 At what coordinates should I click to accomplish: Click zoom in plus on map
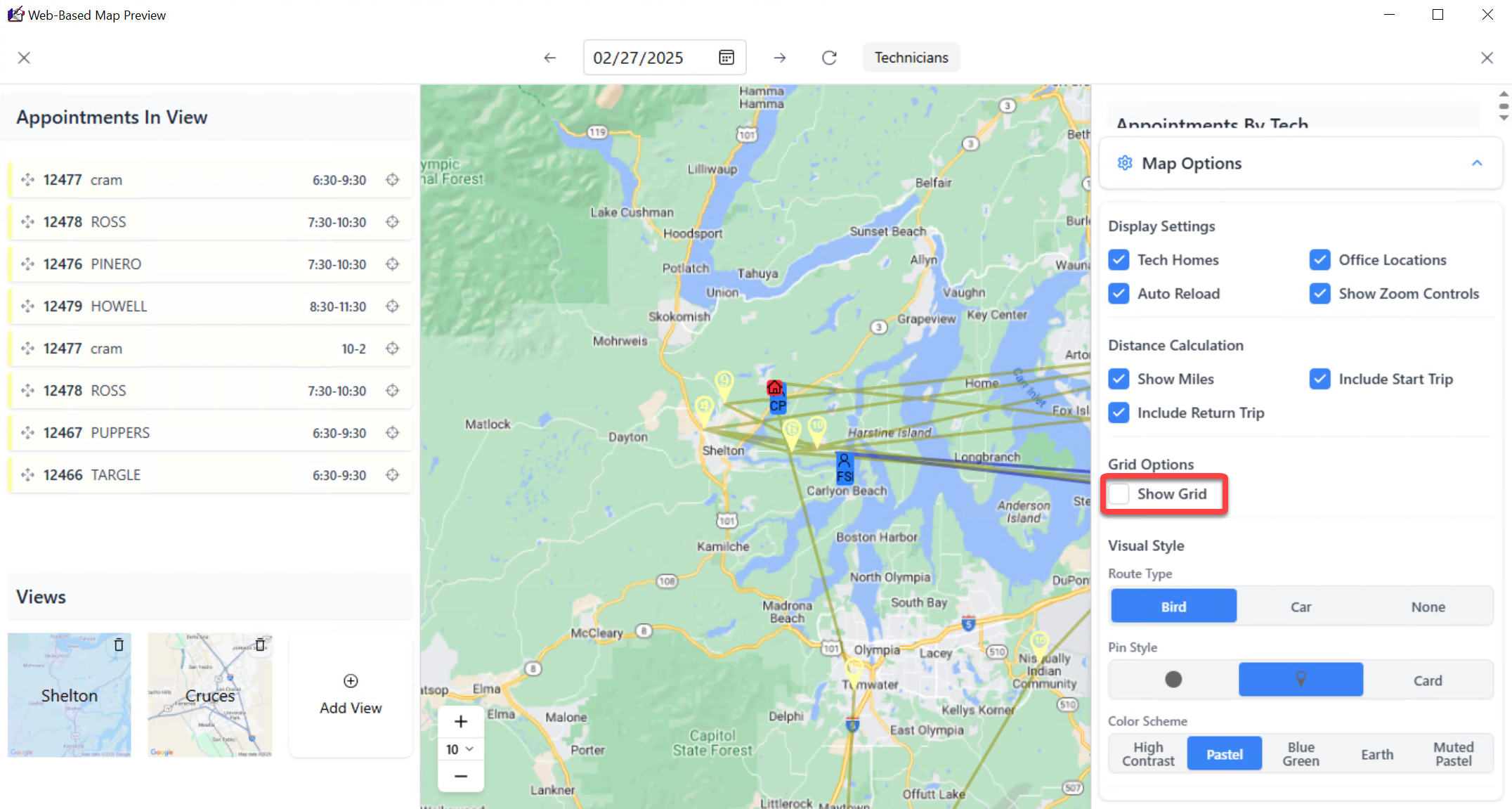coord(460,721)
